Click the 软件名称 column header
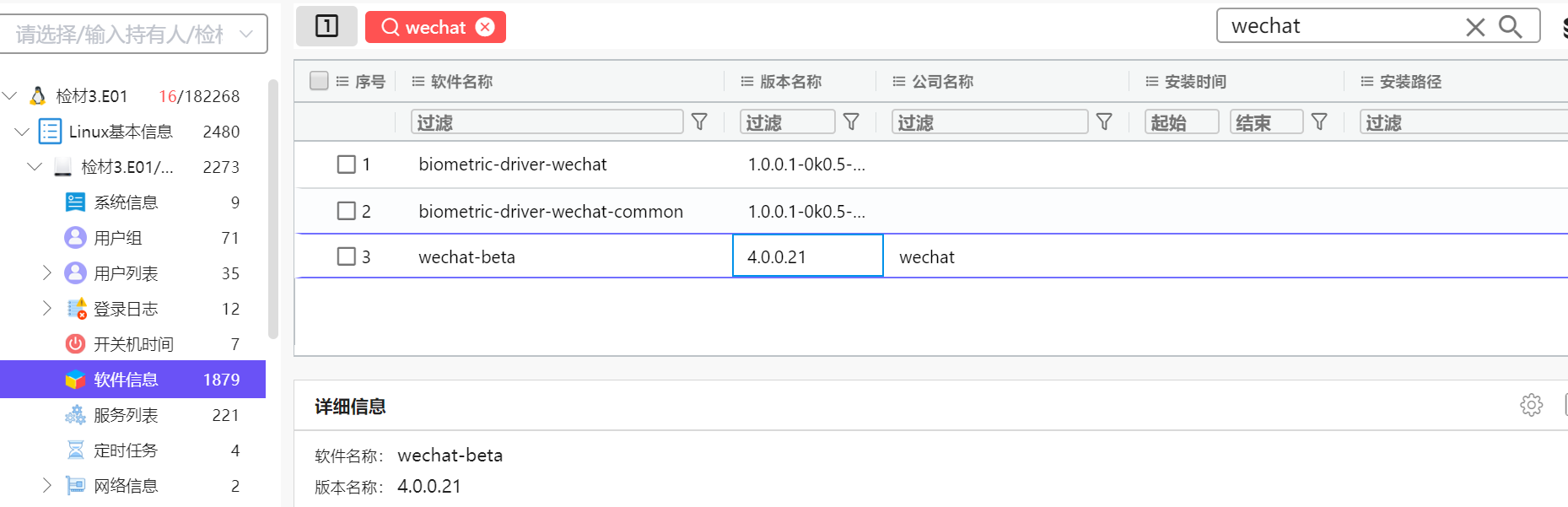 [461, 82]
